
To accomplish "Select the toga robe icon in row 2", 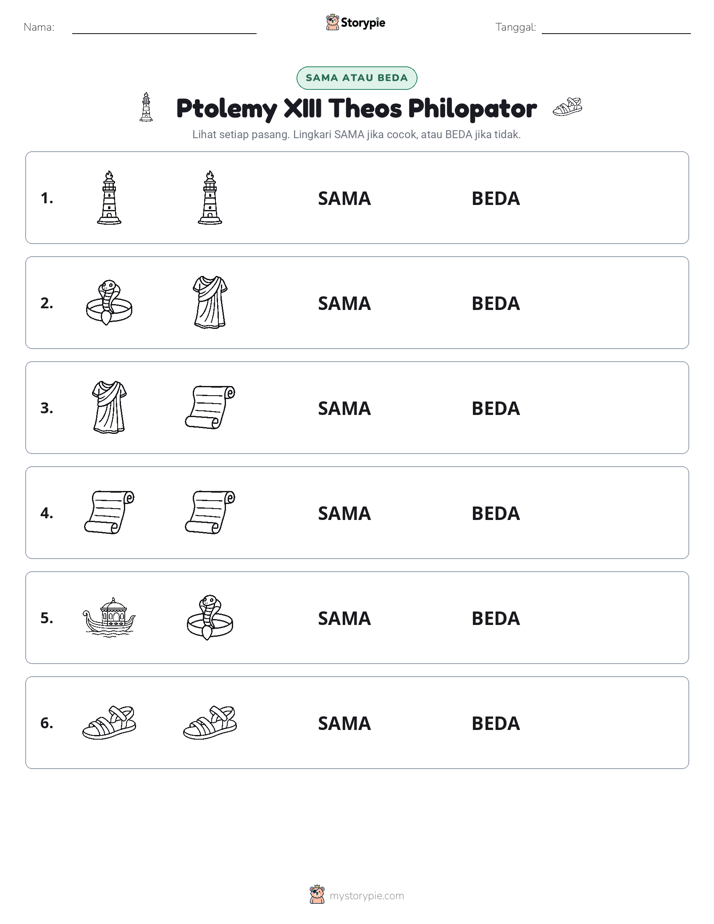I will point(210,302).
